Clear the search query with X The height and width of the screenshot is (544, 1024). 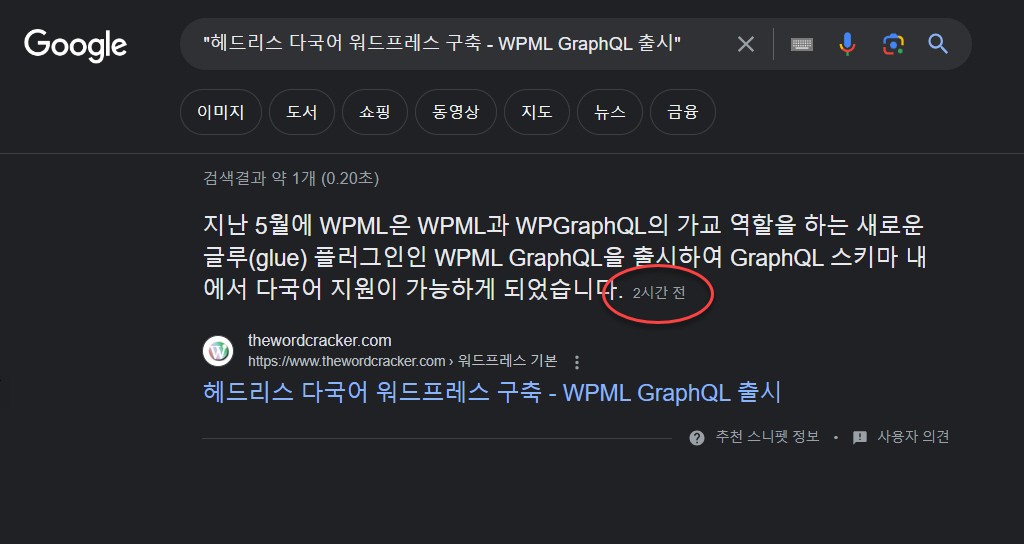pos(746,44)
